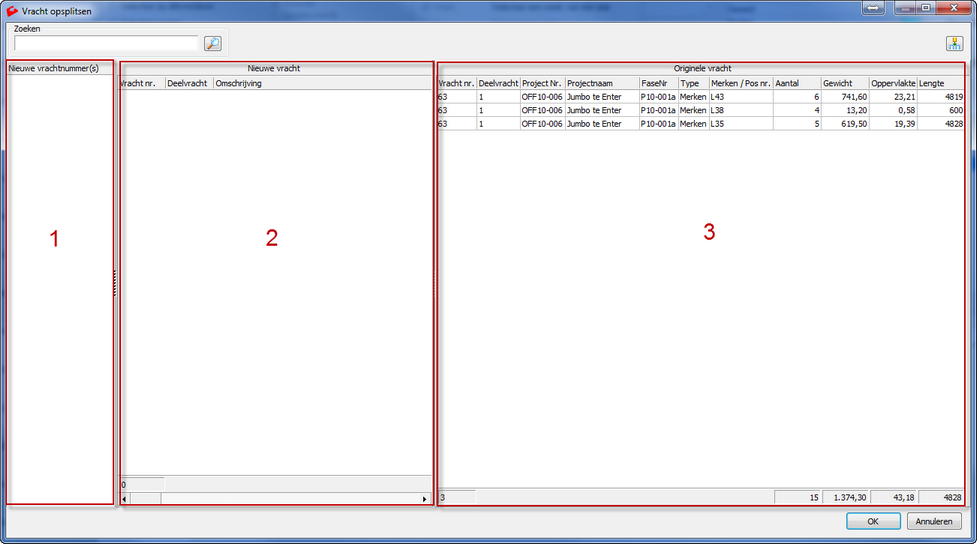Sort by the Projectnaam column header

pos(601,83)
